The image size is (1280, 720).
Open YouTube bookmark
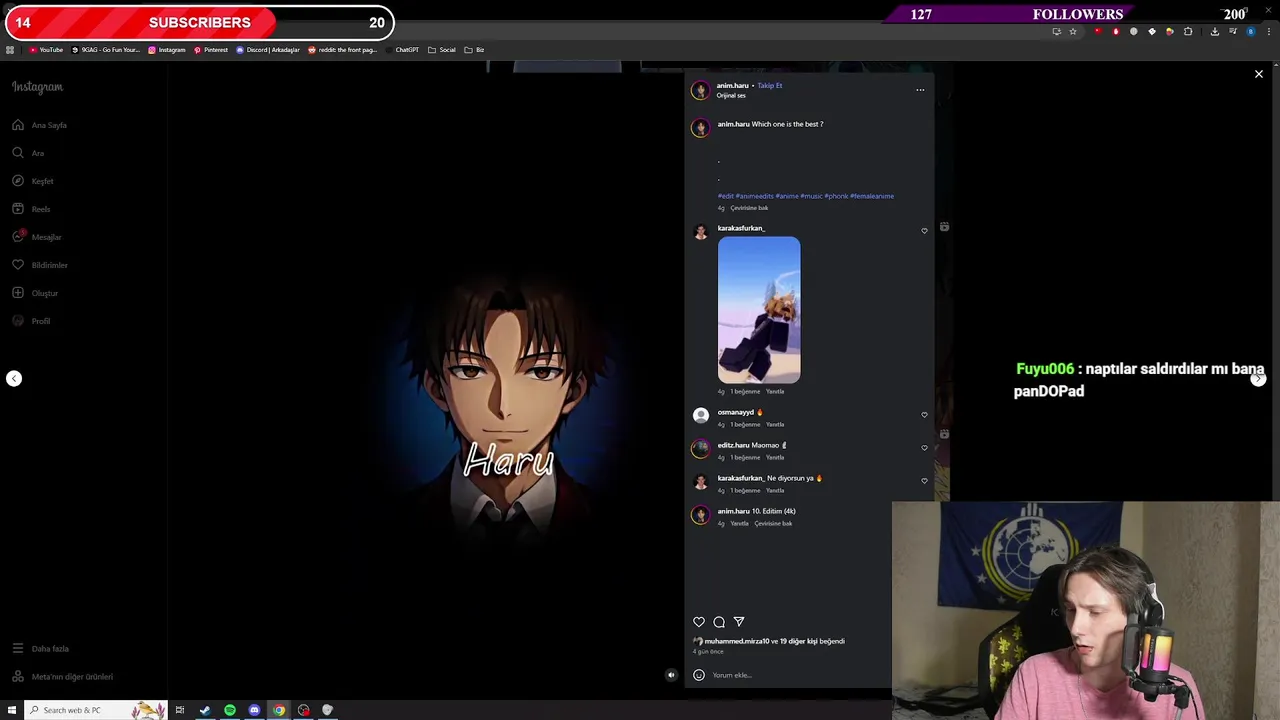46,50
